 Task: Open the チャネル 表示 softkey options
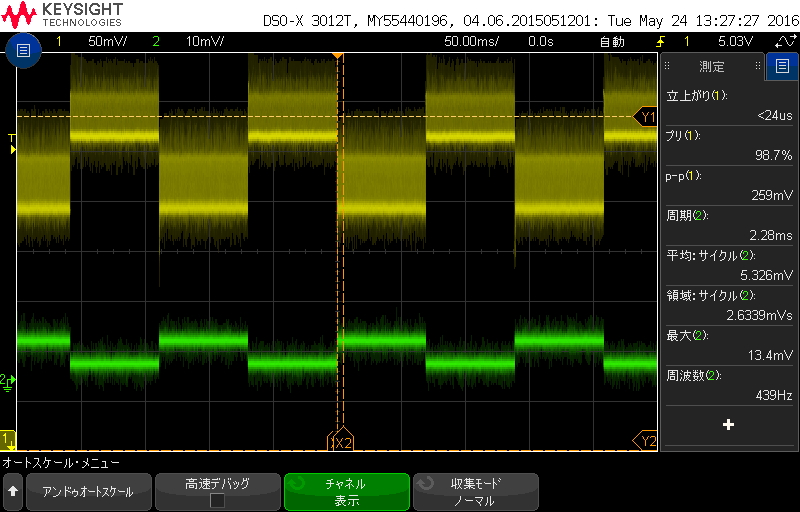[x=347, y=492]
